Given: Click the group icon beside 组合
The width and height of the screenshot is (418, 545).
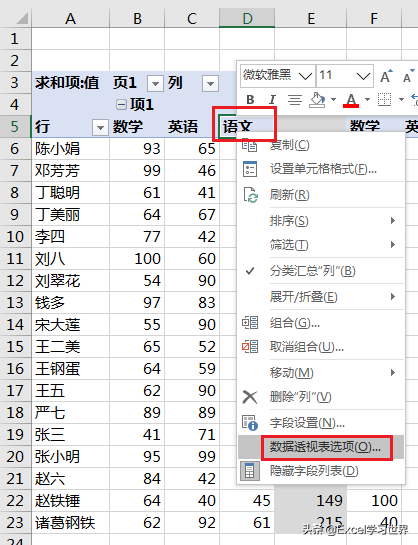Looking at the screenshot, I should (x=250, y=323).
